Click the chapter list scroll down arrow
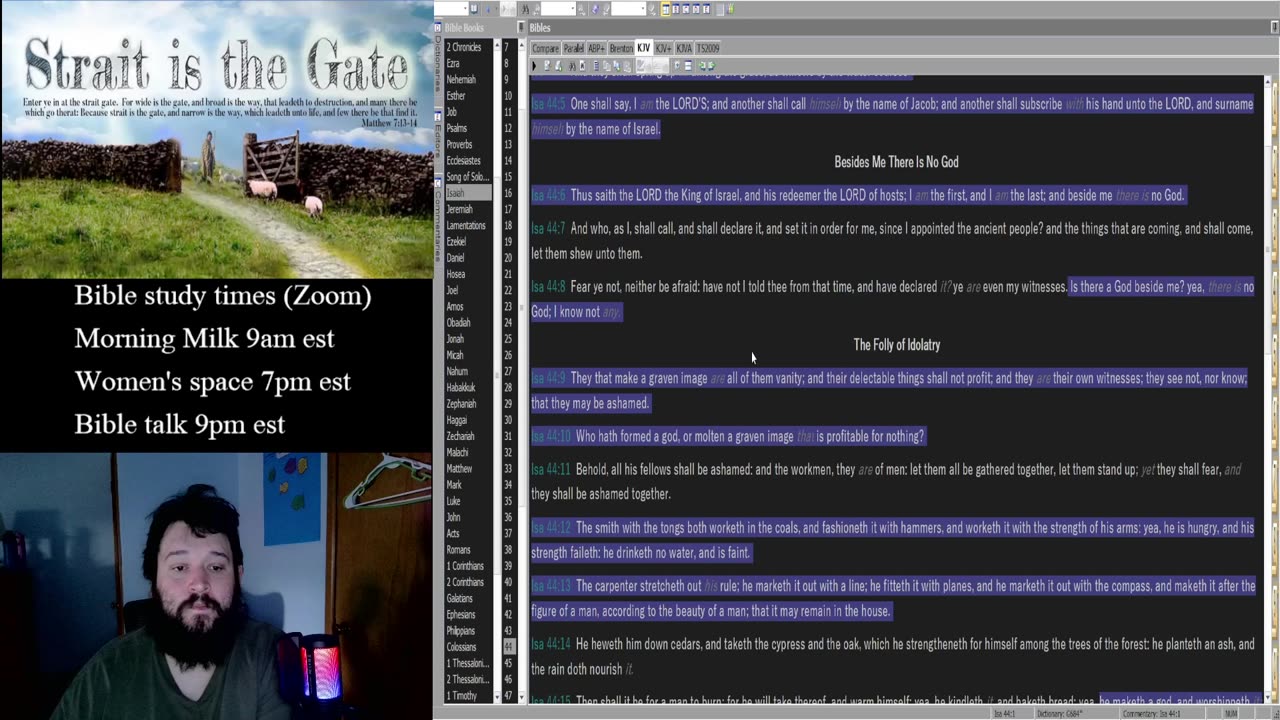The height and width of the screenshot is (720, 1280). click(522, 697)
